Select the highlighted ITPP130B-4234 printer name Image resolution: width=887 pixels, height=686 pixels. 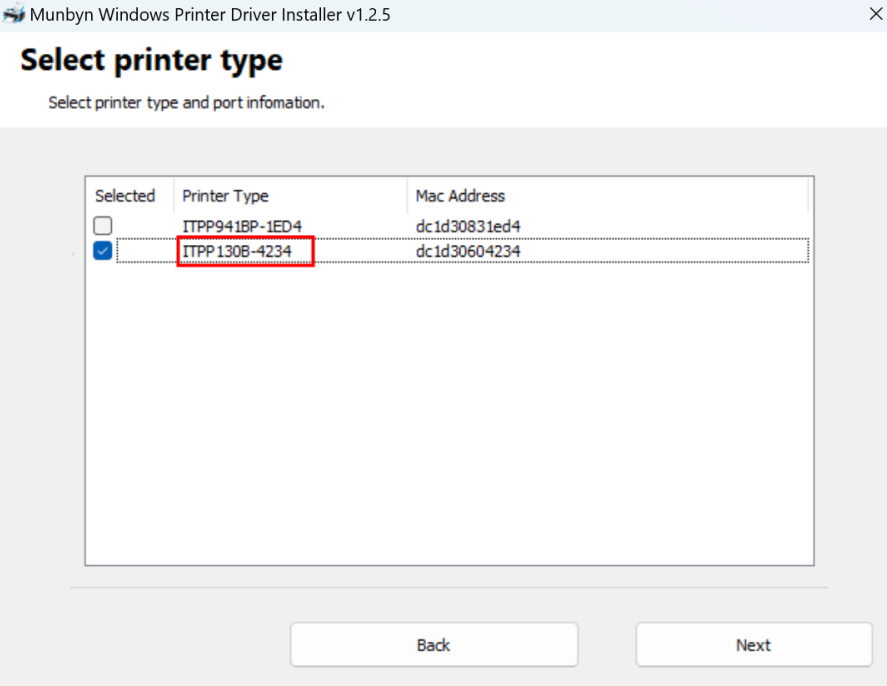[238, 252]
